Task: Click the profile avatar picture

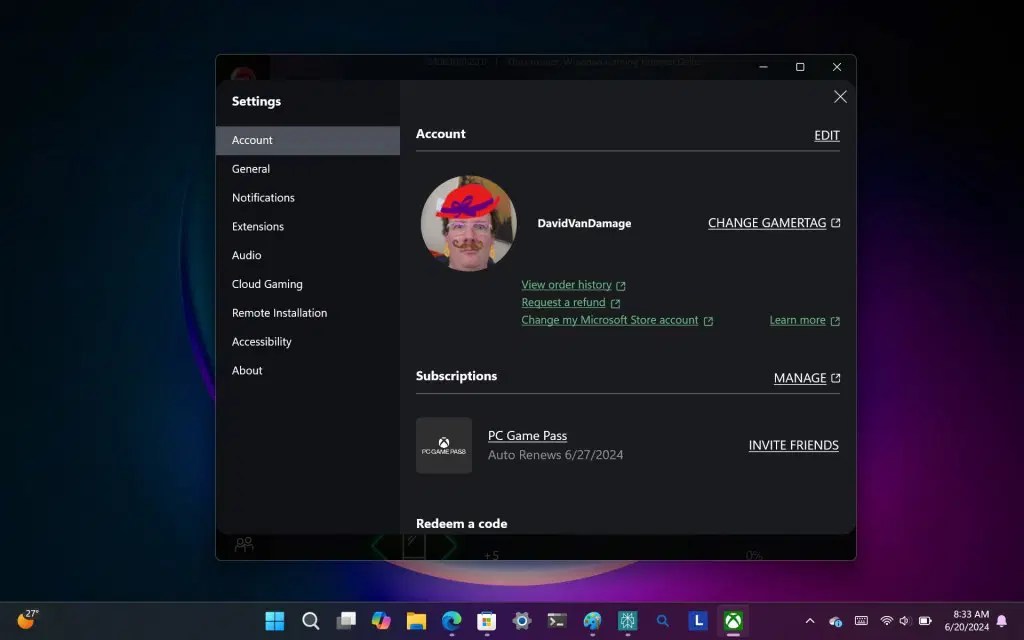Action: 467,223
